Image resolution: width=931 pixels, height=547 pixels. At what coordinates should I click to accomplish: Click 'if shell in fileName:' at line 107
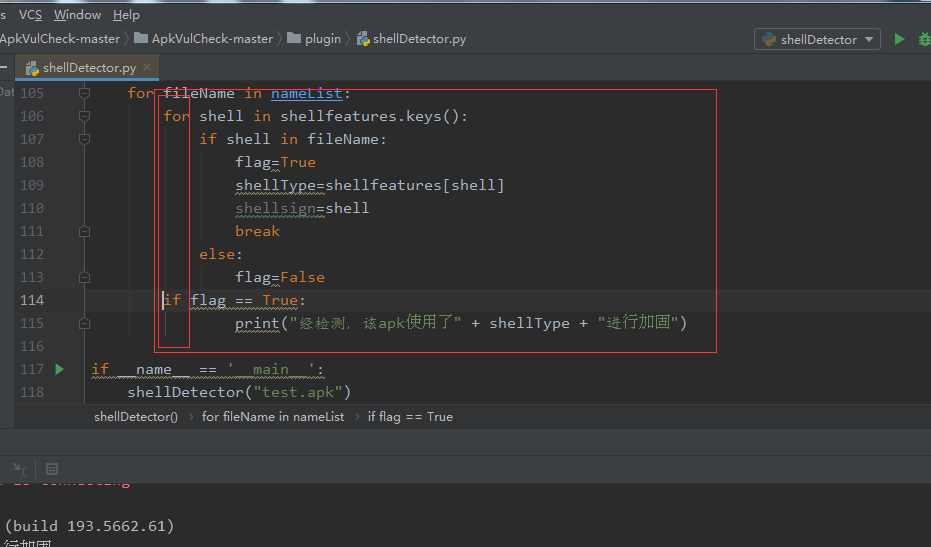pyautogui.click(x=293, y=139)
